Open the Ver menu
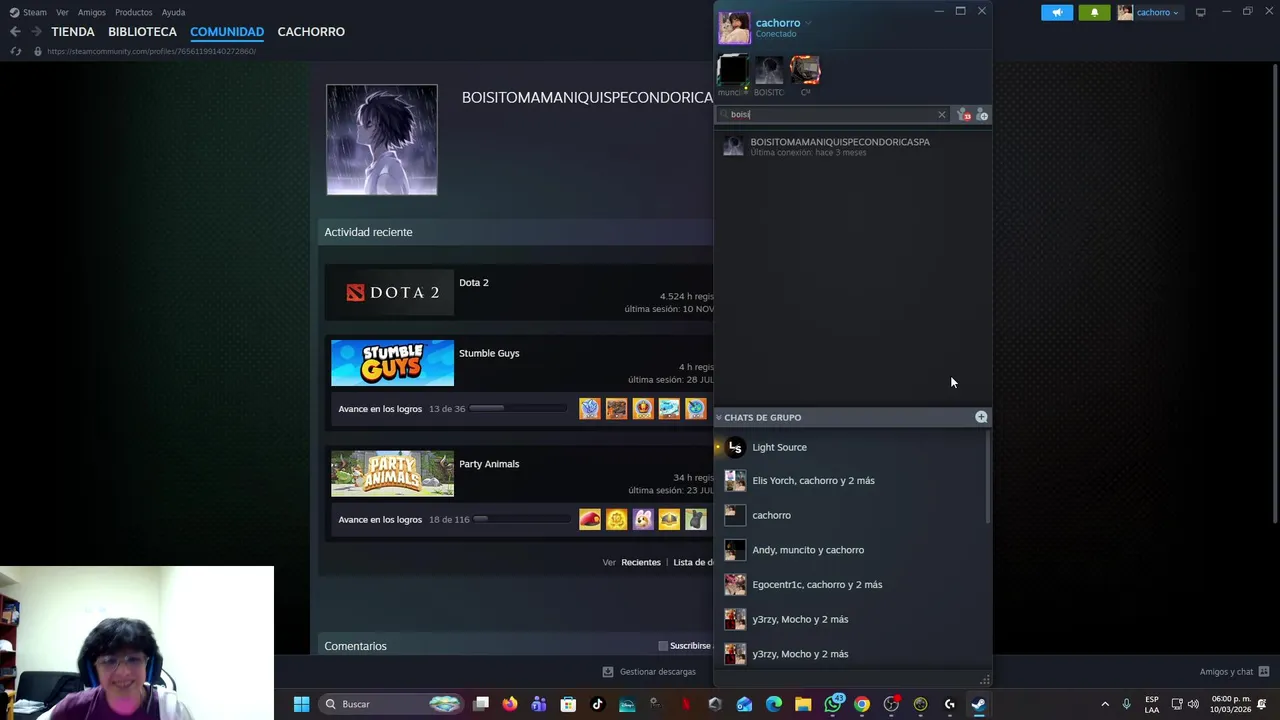 point(62,12)
